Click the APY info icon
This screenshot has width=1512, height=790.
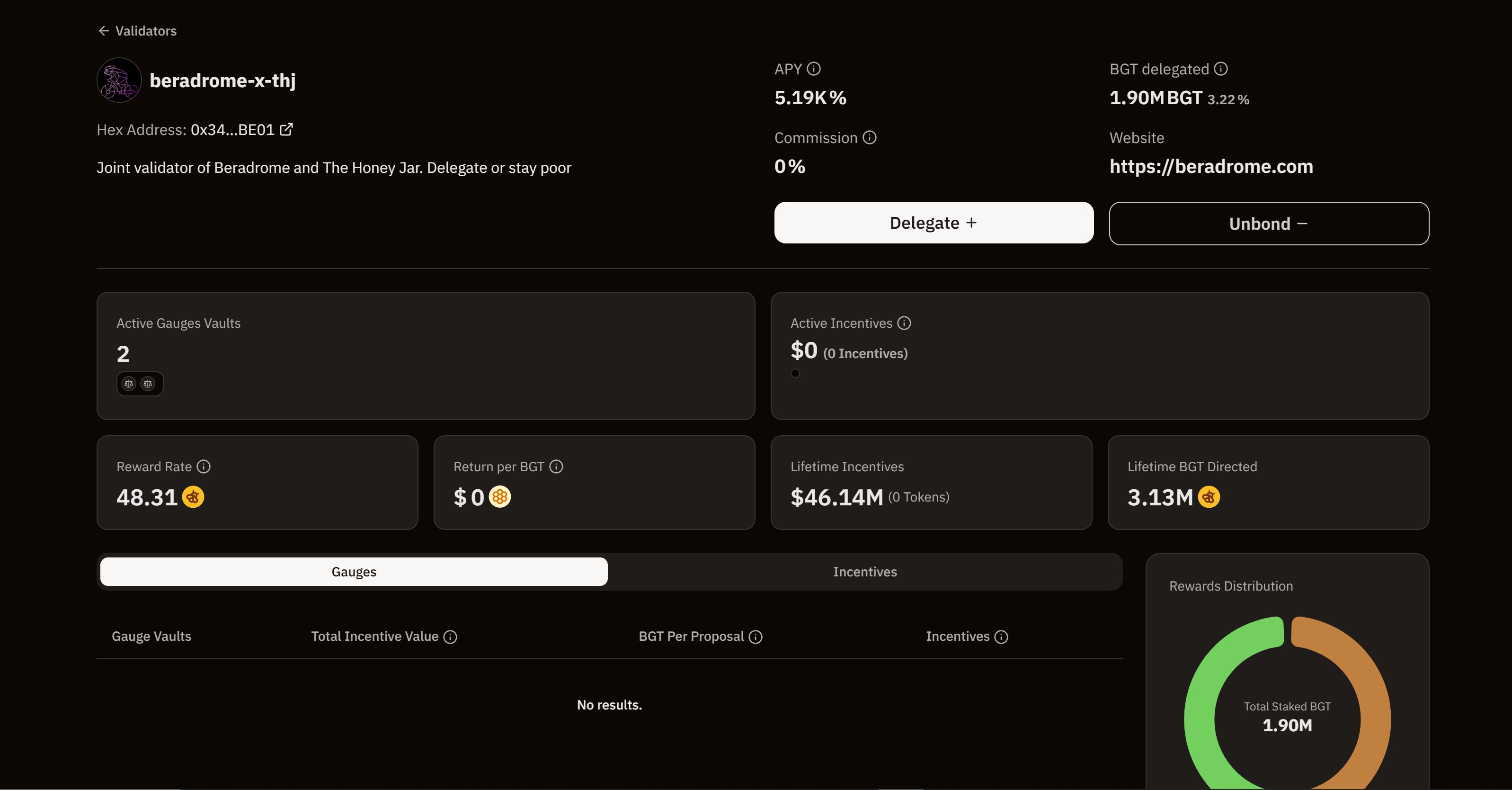814,69
